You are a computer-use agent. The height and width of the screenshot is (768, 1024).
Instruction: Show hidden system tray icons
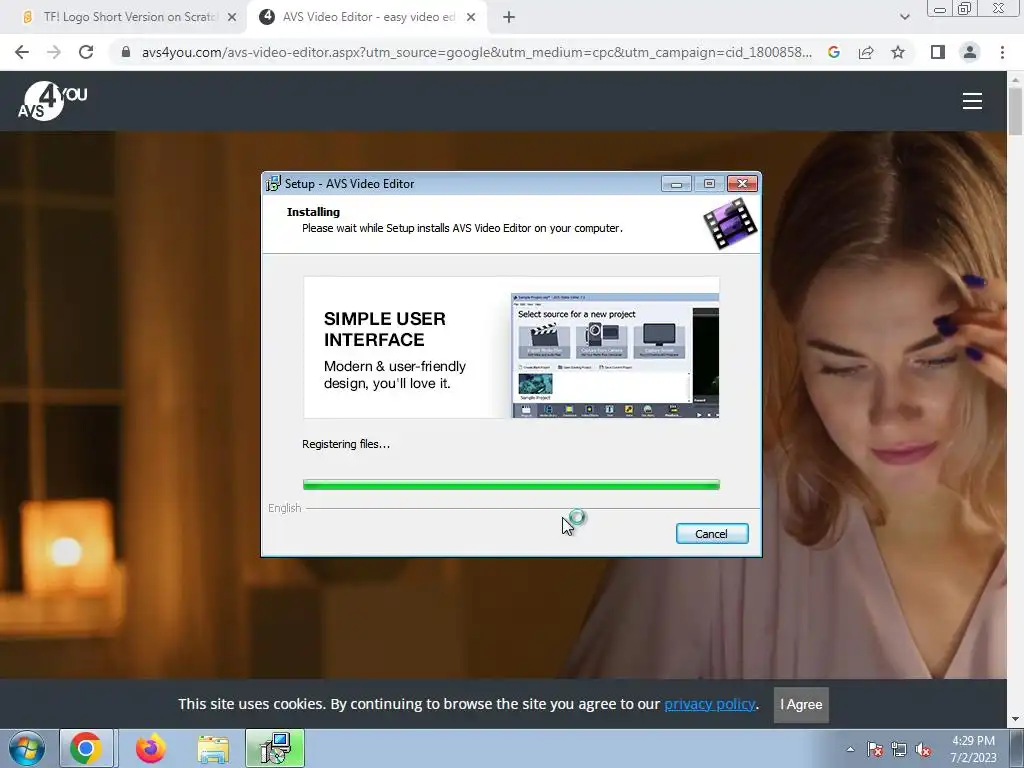(x=850, y=749)
